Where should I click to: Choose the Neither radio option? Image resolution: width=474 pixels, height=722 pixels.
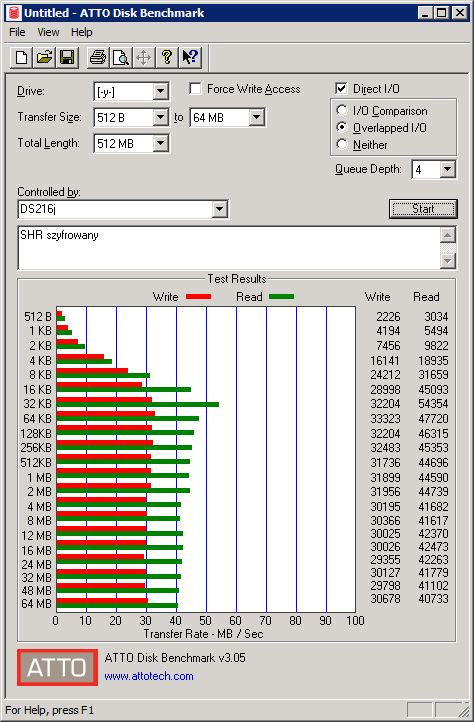pos(342,144)
